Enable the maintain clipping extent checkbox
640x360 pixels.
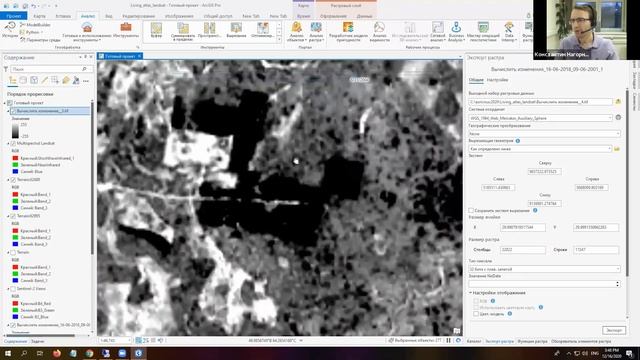(x=471, y=211)
